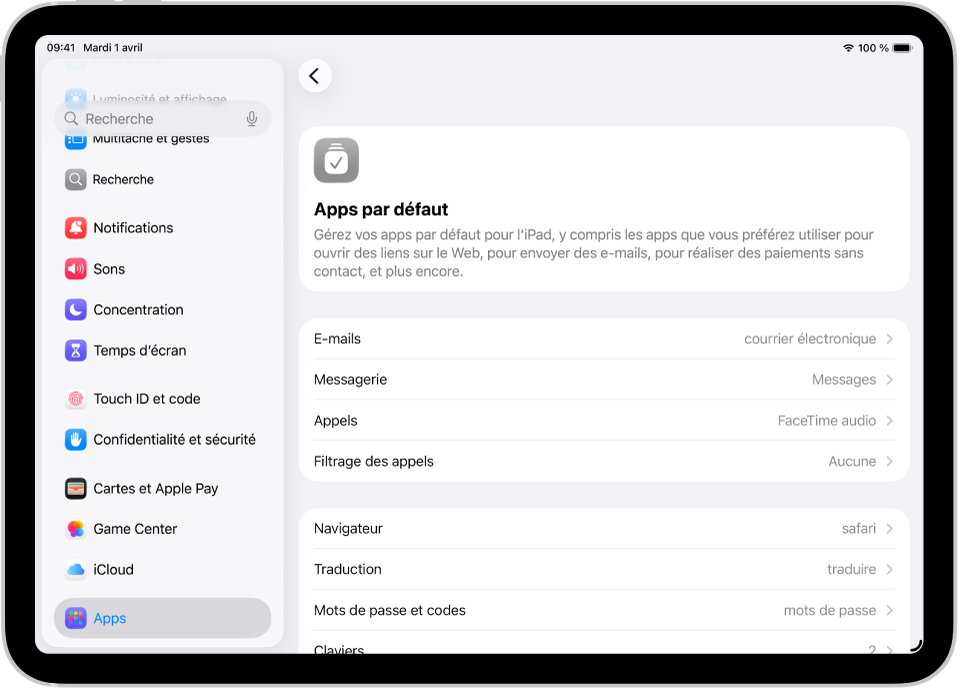Open the Messagerie app chooser
The image size is (963, 689).
(603, 379)
